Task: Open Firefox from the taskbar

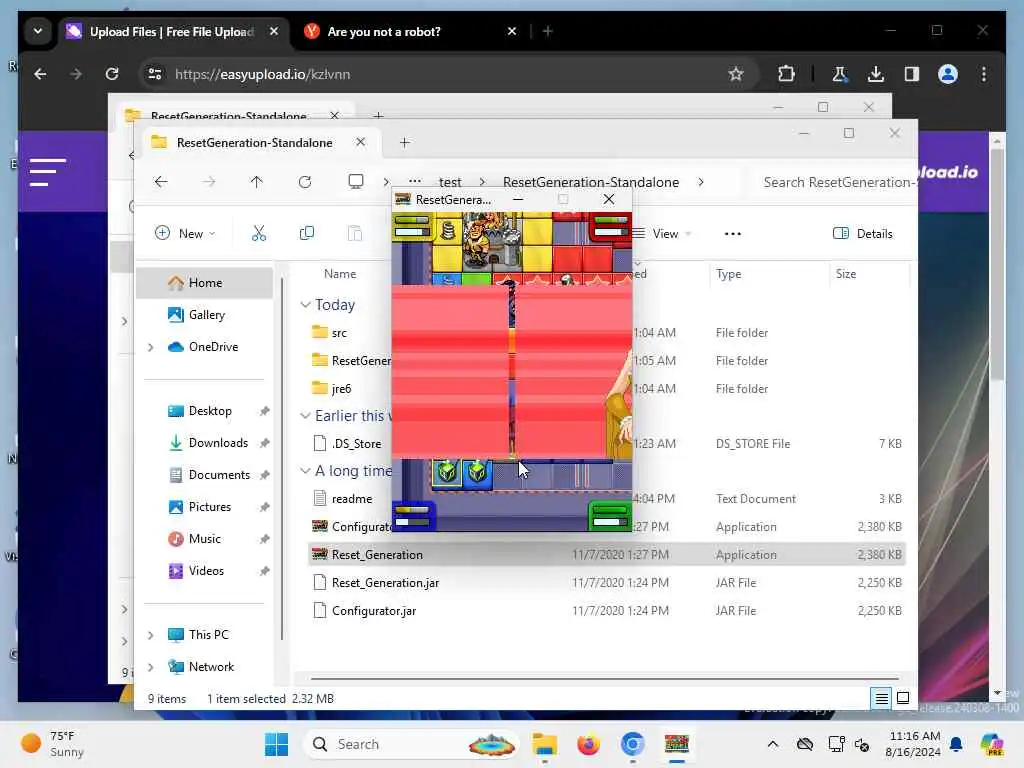Action: click(x=588, y=744)
